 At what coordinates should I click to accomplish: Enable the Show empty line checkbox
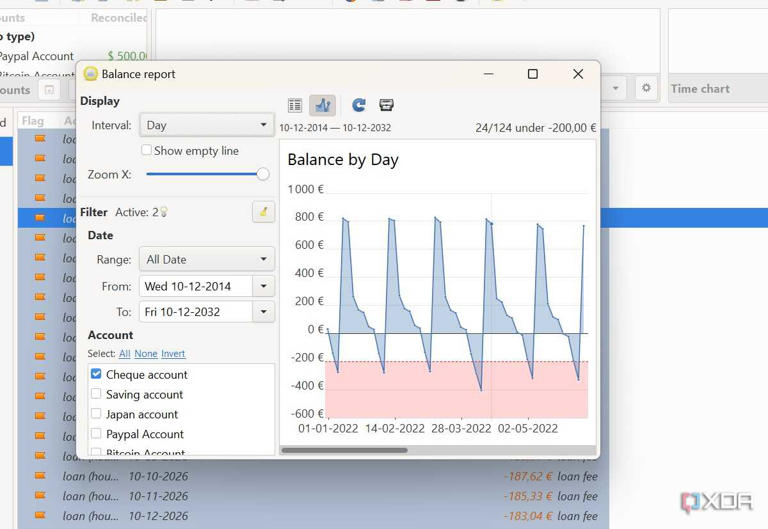point(147,151)
